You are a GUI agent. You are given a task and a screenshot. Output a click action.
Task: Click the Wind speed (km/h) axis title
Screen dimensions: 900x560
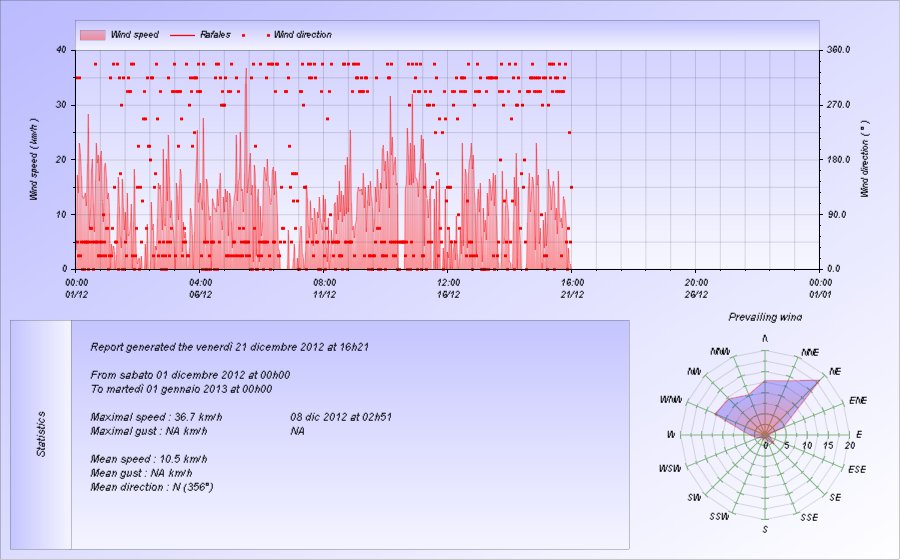pyautogui.click(x=34, y=160)
